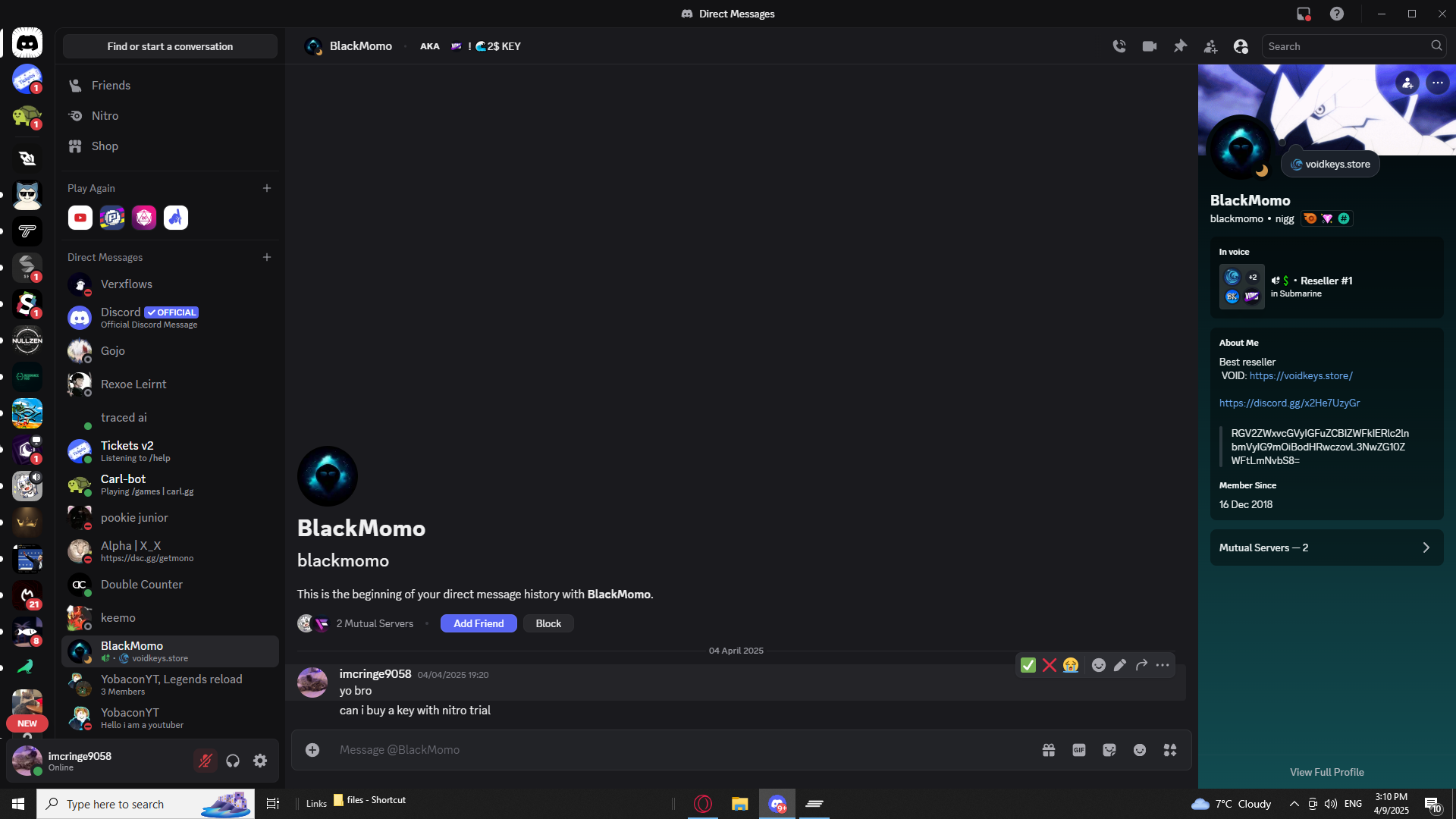Send friend request from profile panel icon
1456x819 pixels.
(1407, 83)
